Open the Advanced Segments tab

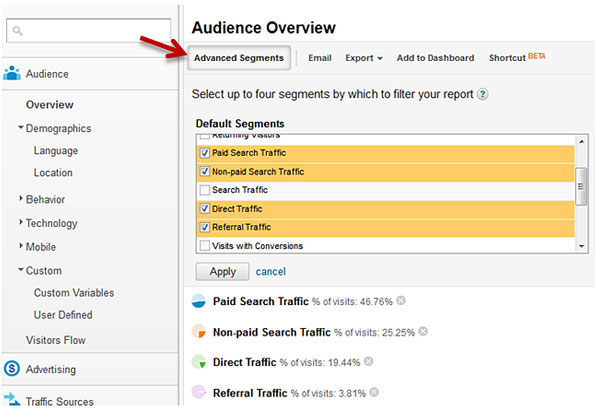point(239,58)
